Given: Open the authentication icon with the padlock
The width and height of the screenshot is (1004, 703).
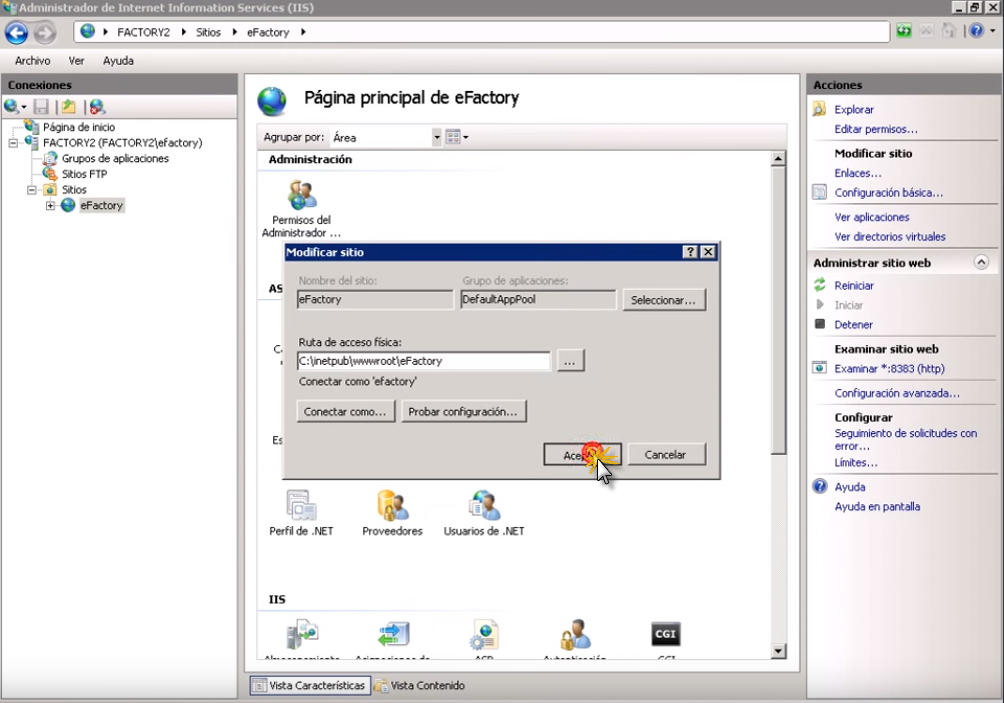Looking at the screenshot, I should click(575, 634).
